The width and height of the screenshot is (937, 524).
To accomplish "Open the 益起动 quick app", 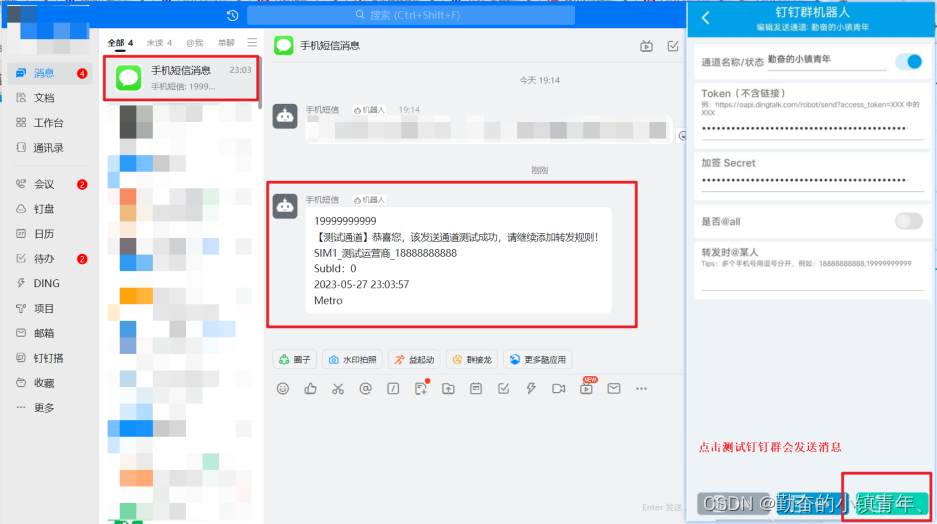I will coord(414,360).
